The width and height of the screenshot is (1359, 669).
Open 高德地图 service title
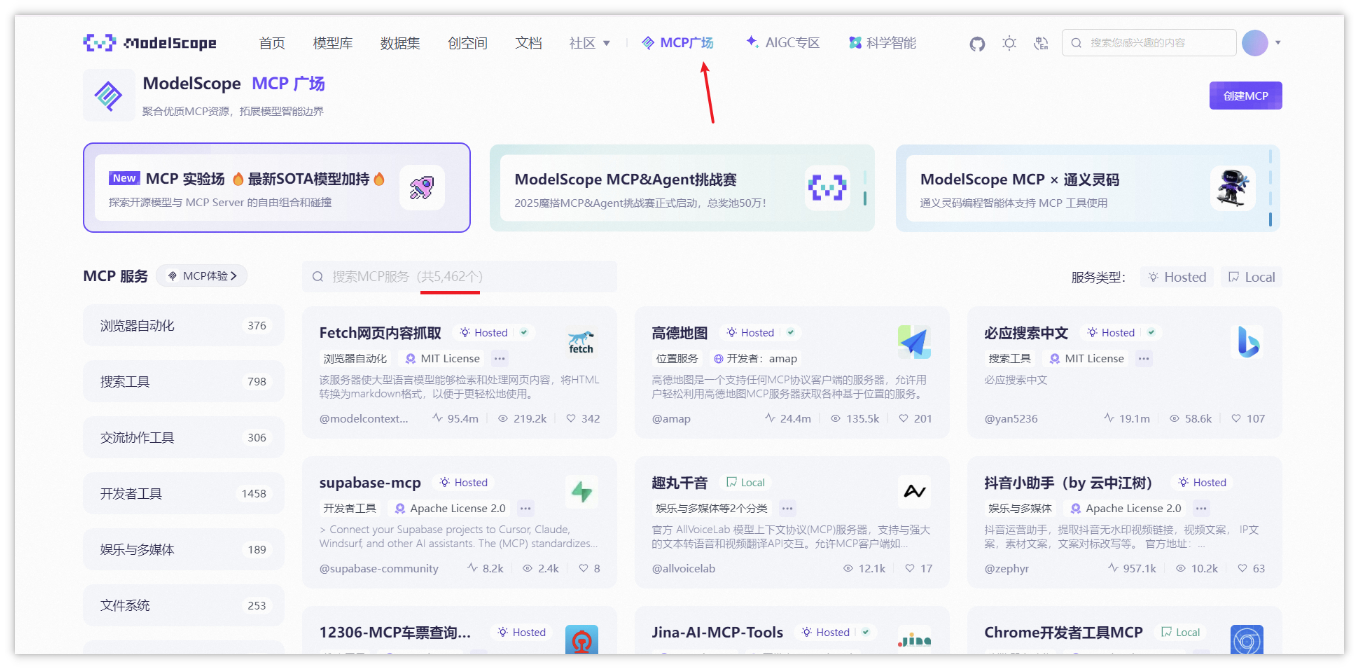[x=680, y=333]
